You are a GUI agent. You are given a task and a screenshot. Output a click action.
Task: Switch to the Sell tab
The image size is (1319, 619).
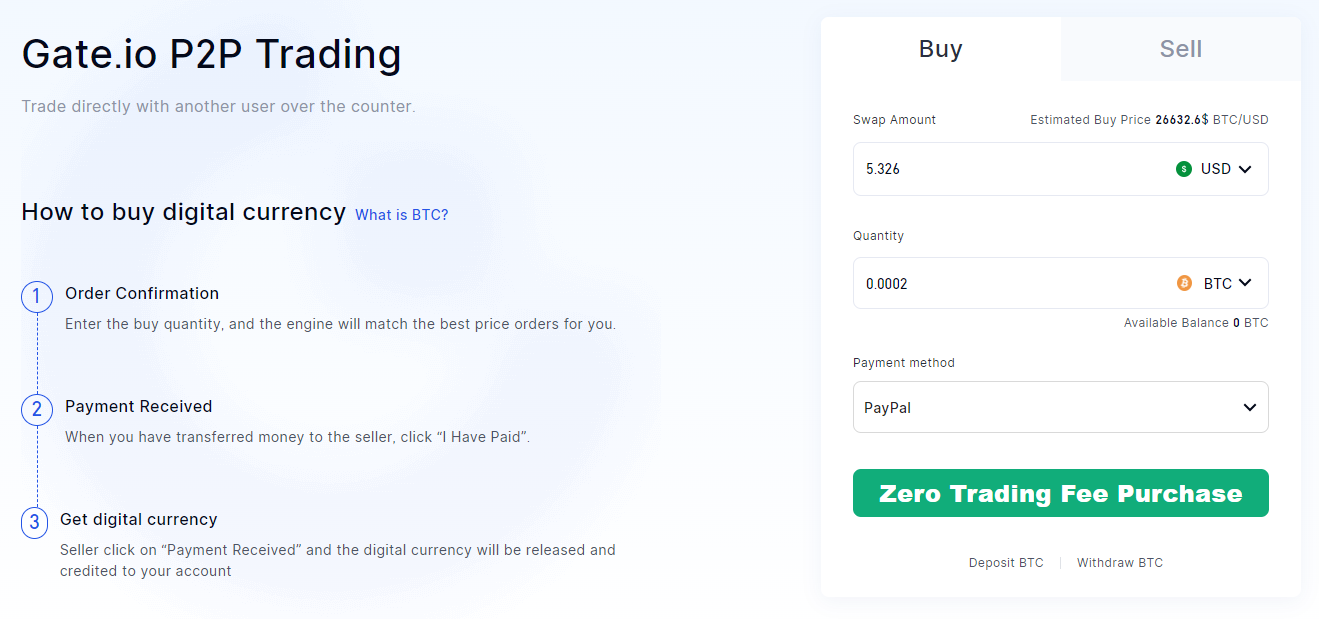pyautogui.click(x=1180, y=48)
